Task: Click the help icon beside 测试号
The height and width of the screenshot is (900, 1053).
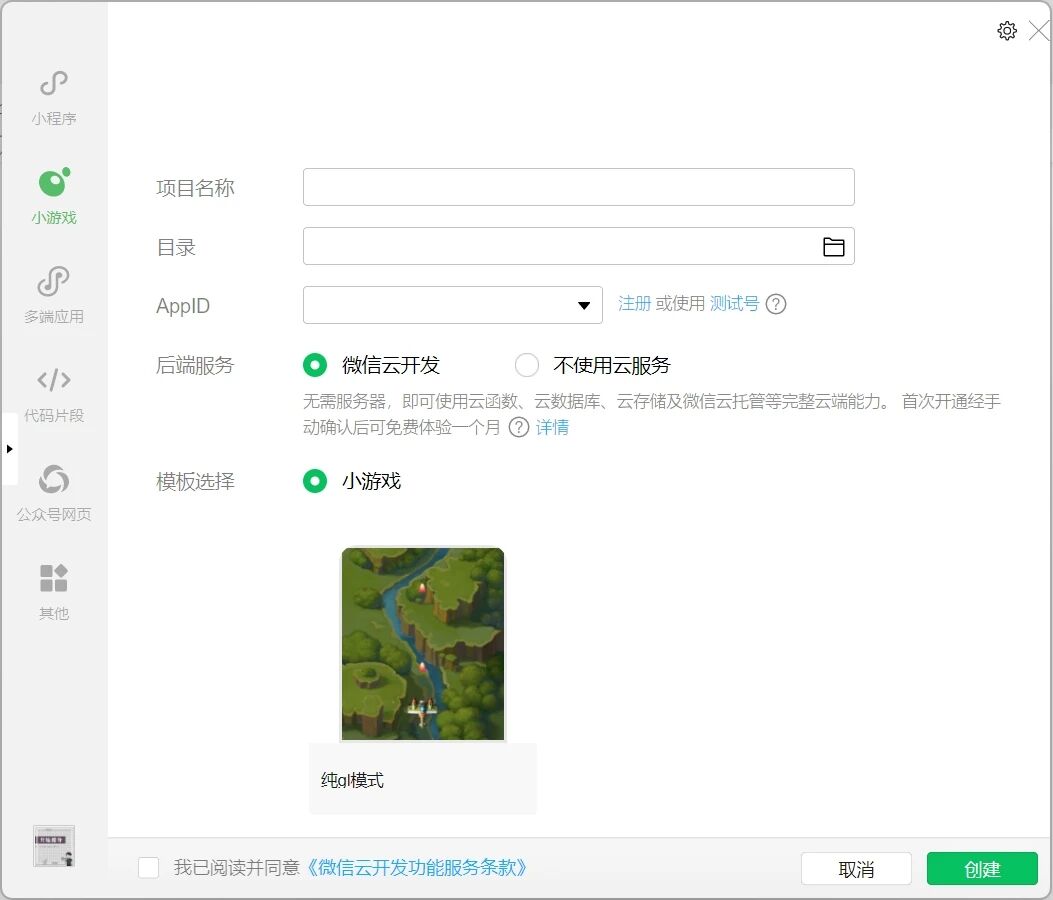Action: [776, 304]
